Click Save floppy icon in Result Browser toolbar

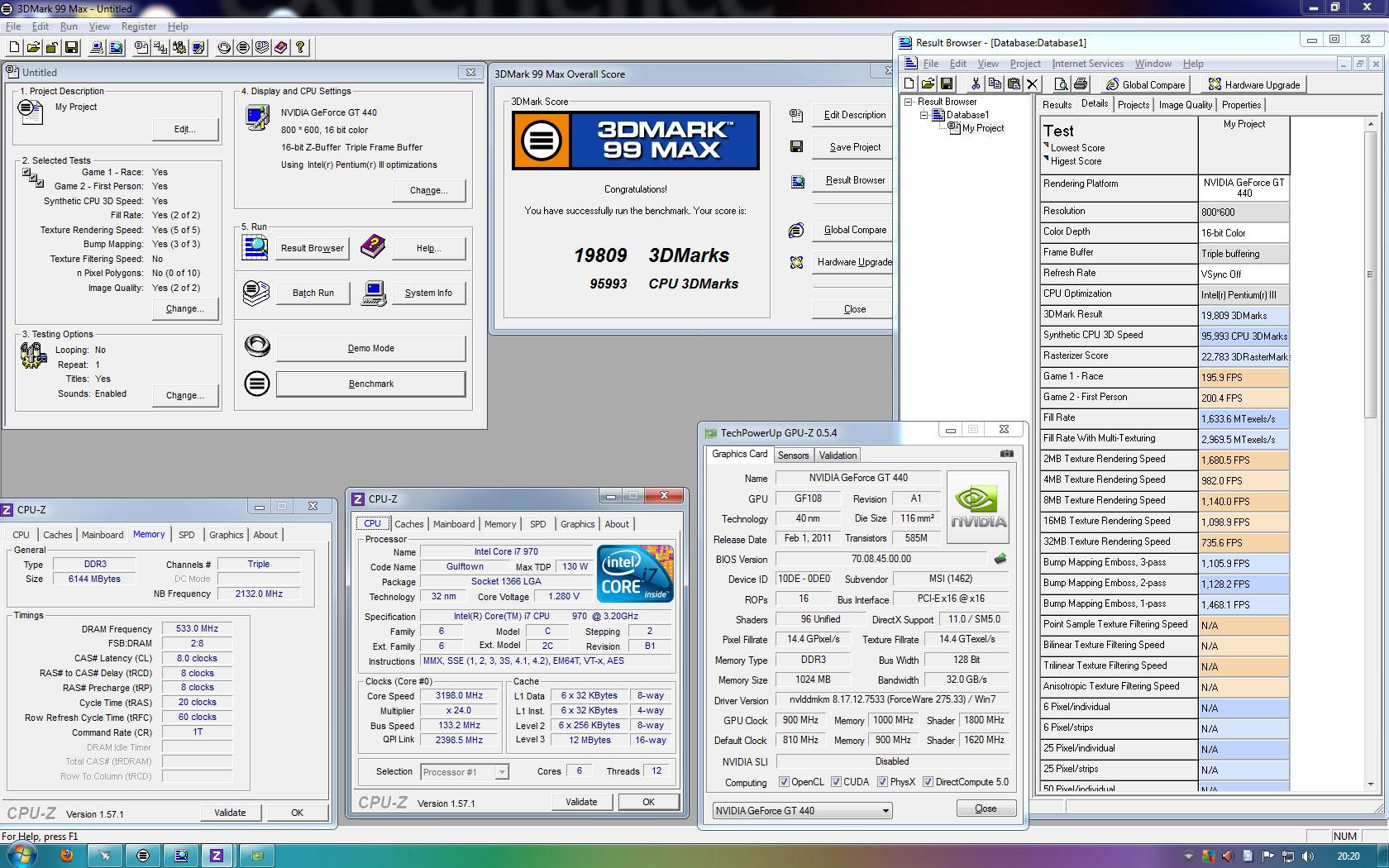pos(947,83)
